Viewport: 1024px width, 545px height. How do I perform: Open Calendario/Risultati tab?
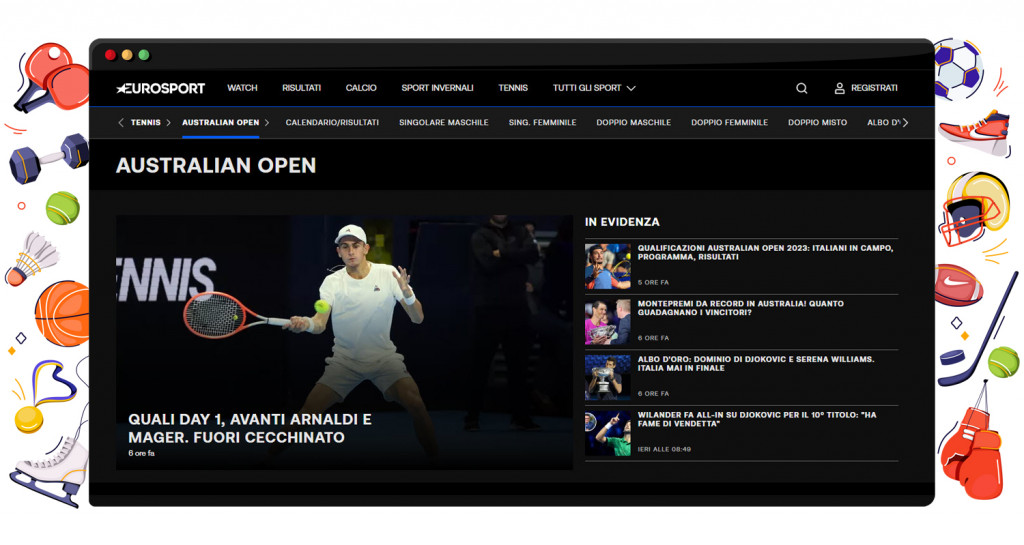tap(332, 123)
